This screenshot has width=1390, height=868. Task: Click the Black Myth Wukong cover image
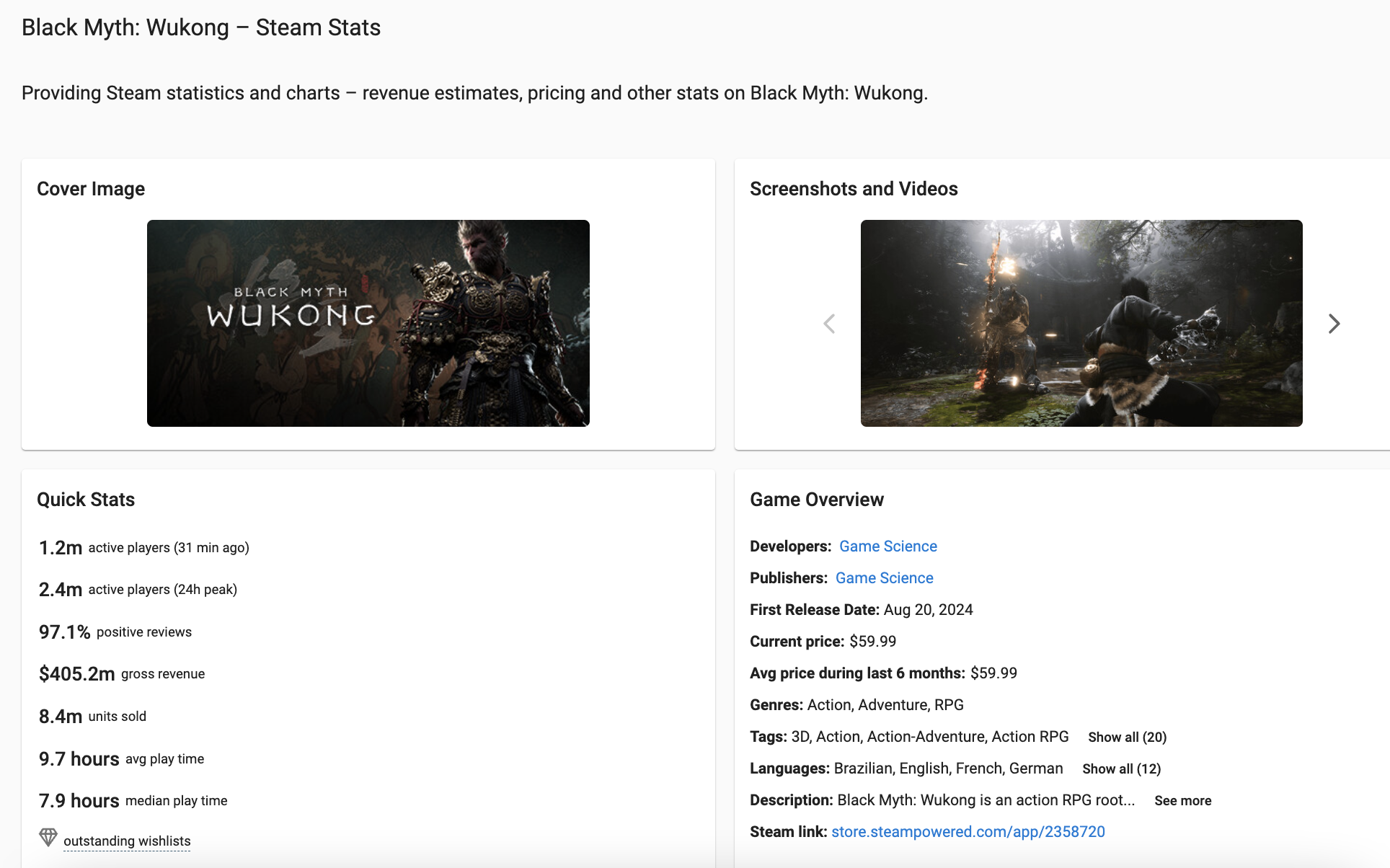(368, 323)
